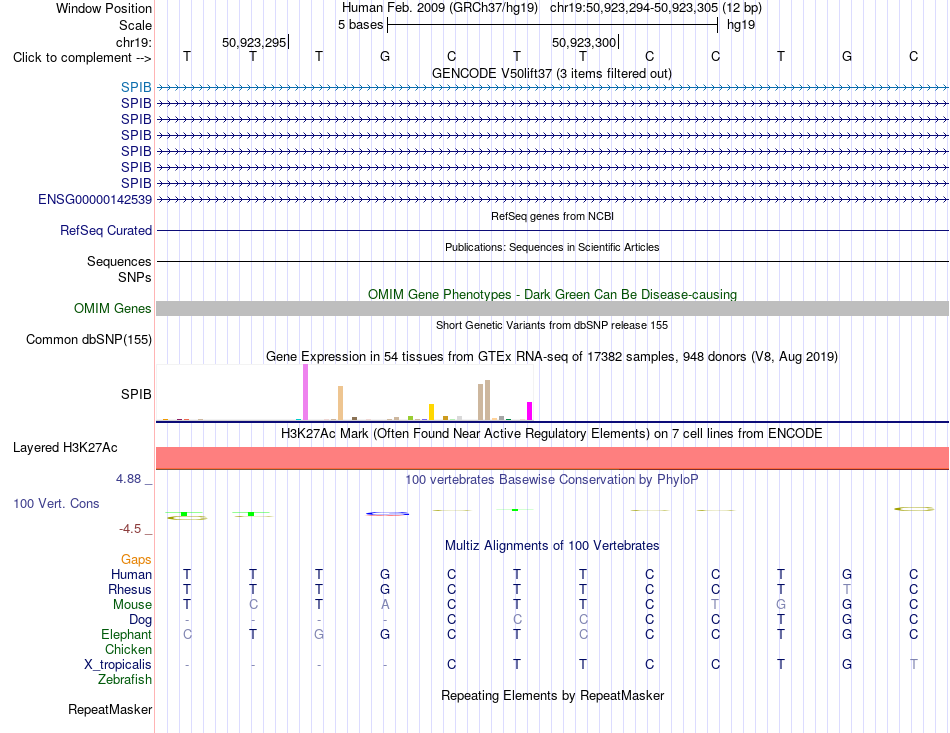This screenshot has width=950, height=733.
Task: Click the 'Click to complement -->' label
Action: [82, 58]
